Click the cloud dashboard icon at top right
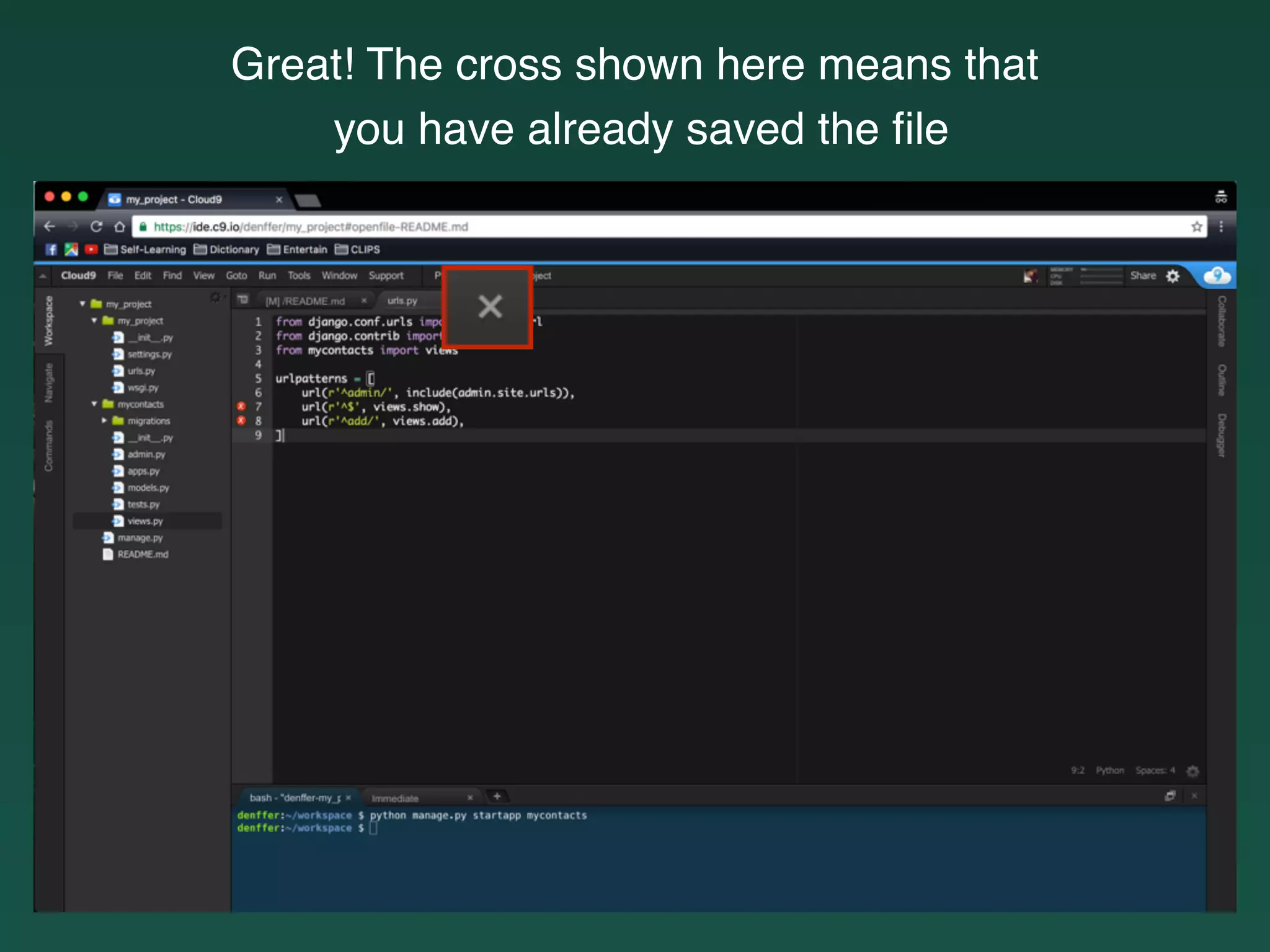The height and width of the screenshot is (952, 1270). 1217,276
